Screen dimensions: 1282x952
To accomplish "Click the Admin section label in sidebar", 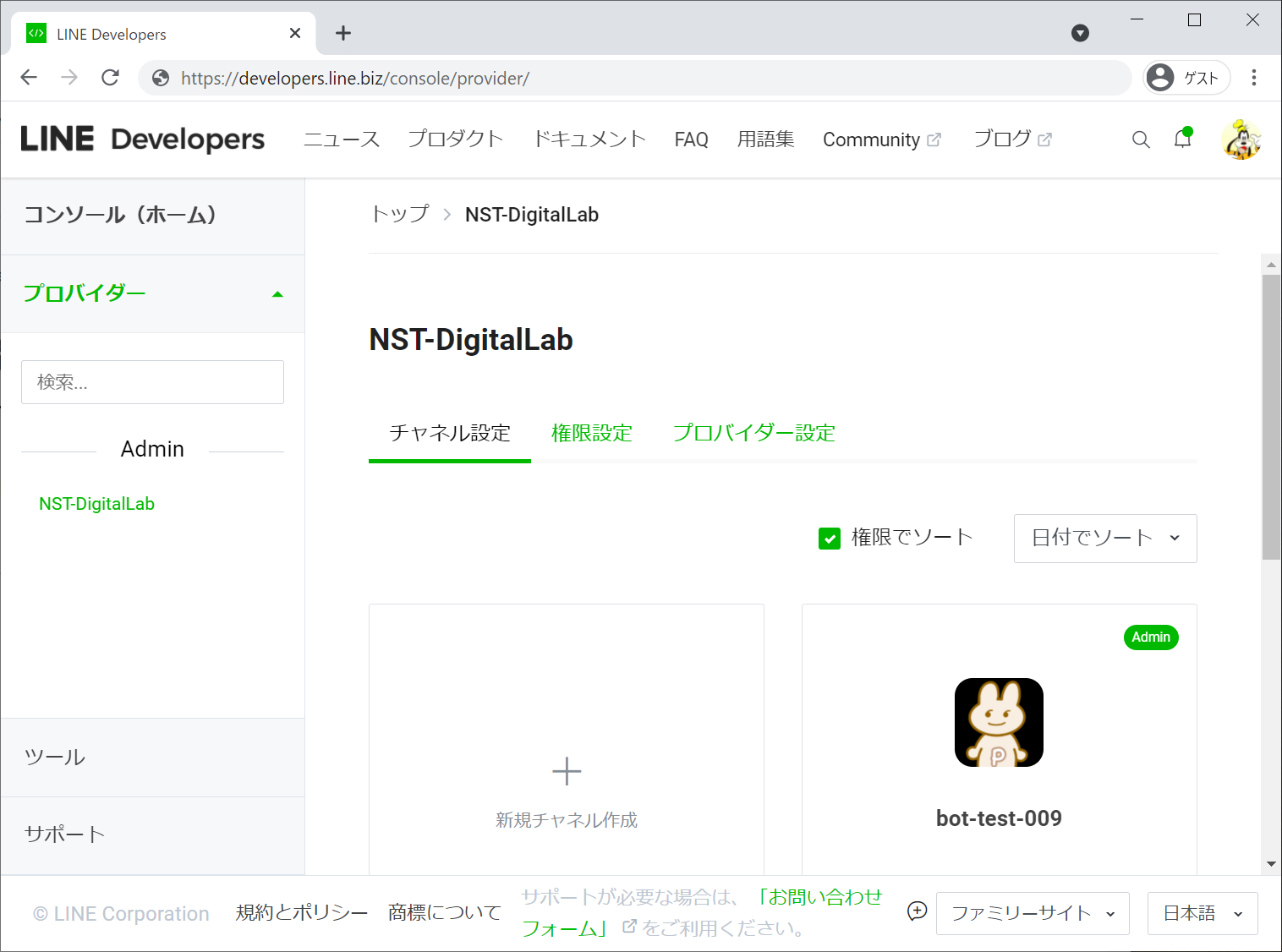I will (x=152, y=449).
